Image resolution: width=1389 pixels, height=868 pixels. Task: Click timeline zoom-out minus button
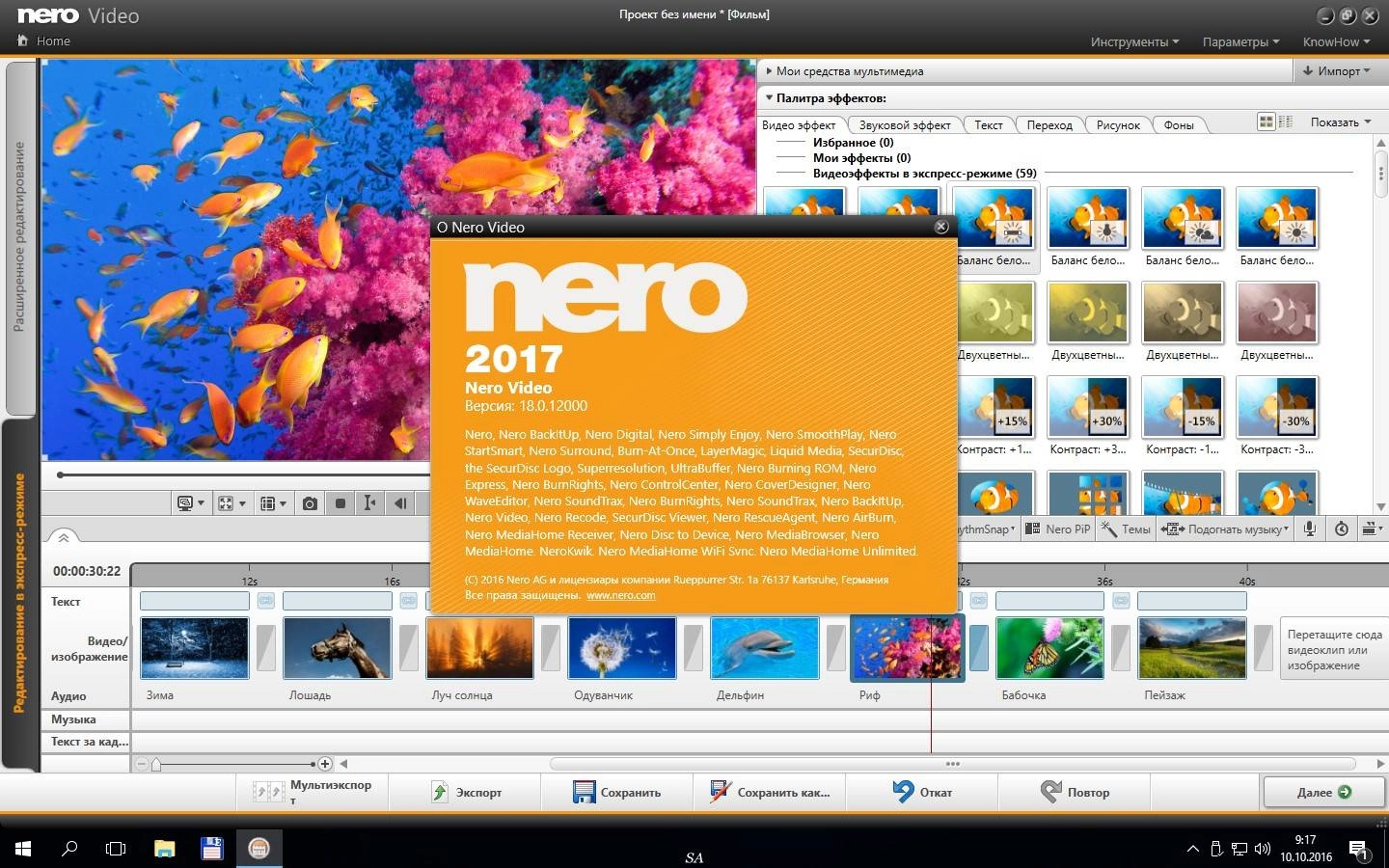[x=142, y=764]
